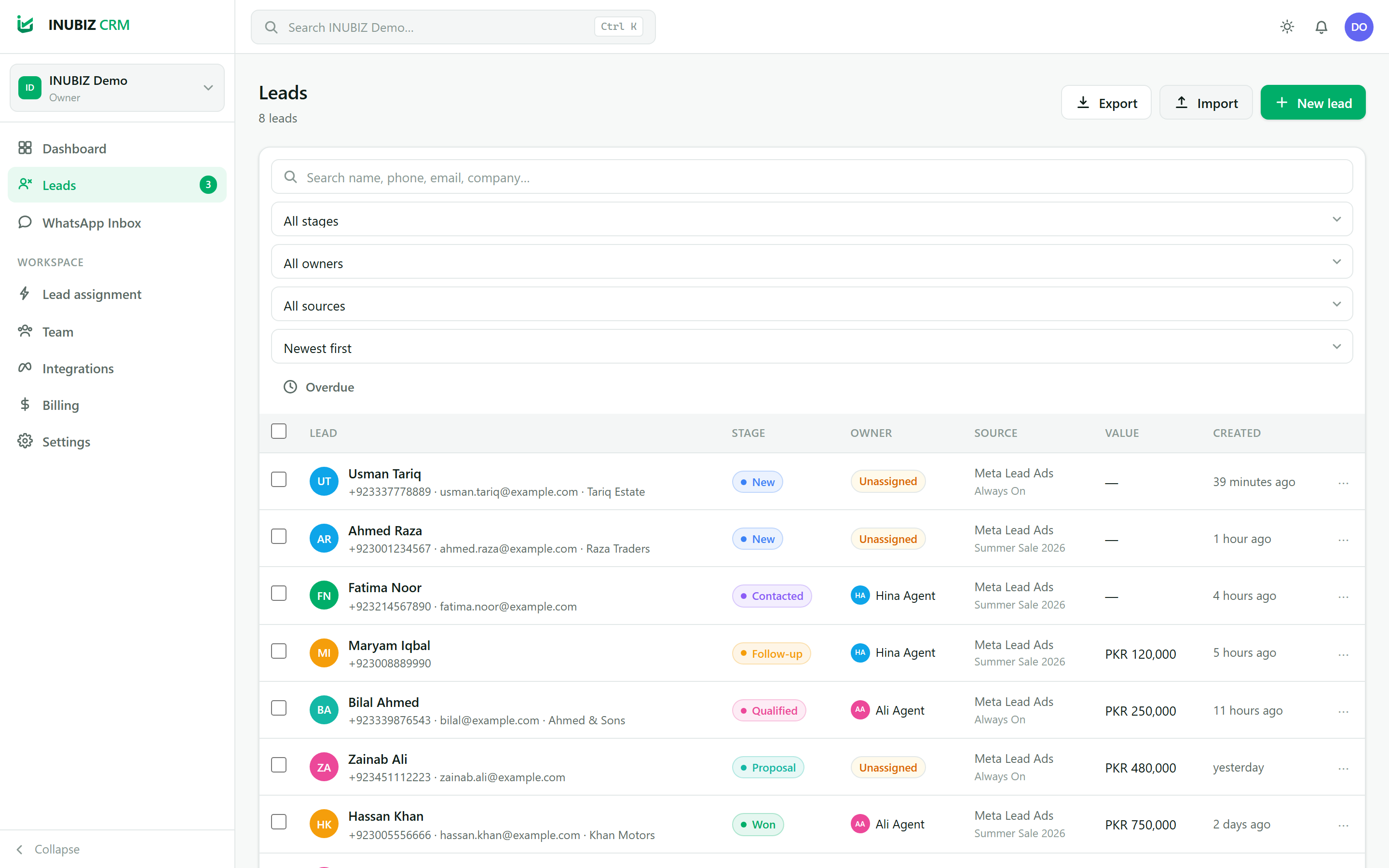
Task: Click the UT avatar of Usman Tariq
Action: (x=324, y=481)
